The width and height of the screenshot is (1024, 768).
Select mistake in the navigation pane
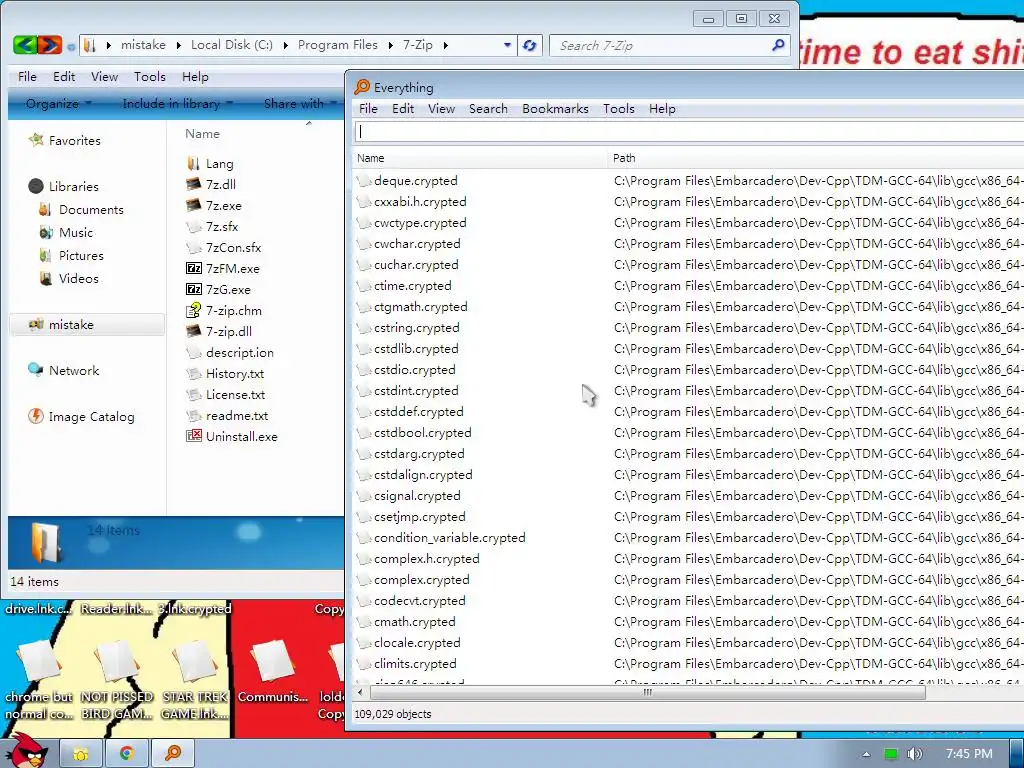coord(87,325)
